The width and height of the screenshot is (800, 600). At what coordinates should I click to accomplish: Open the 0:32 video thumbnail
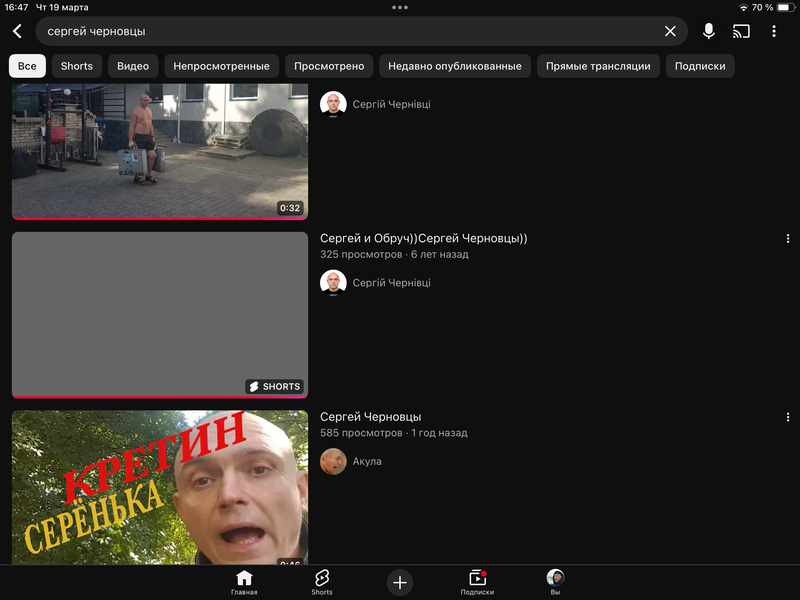tap(160, 152)
